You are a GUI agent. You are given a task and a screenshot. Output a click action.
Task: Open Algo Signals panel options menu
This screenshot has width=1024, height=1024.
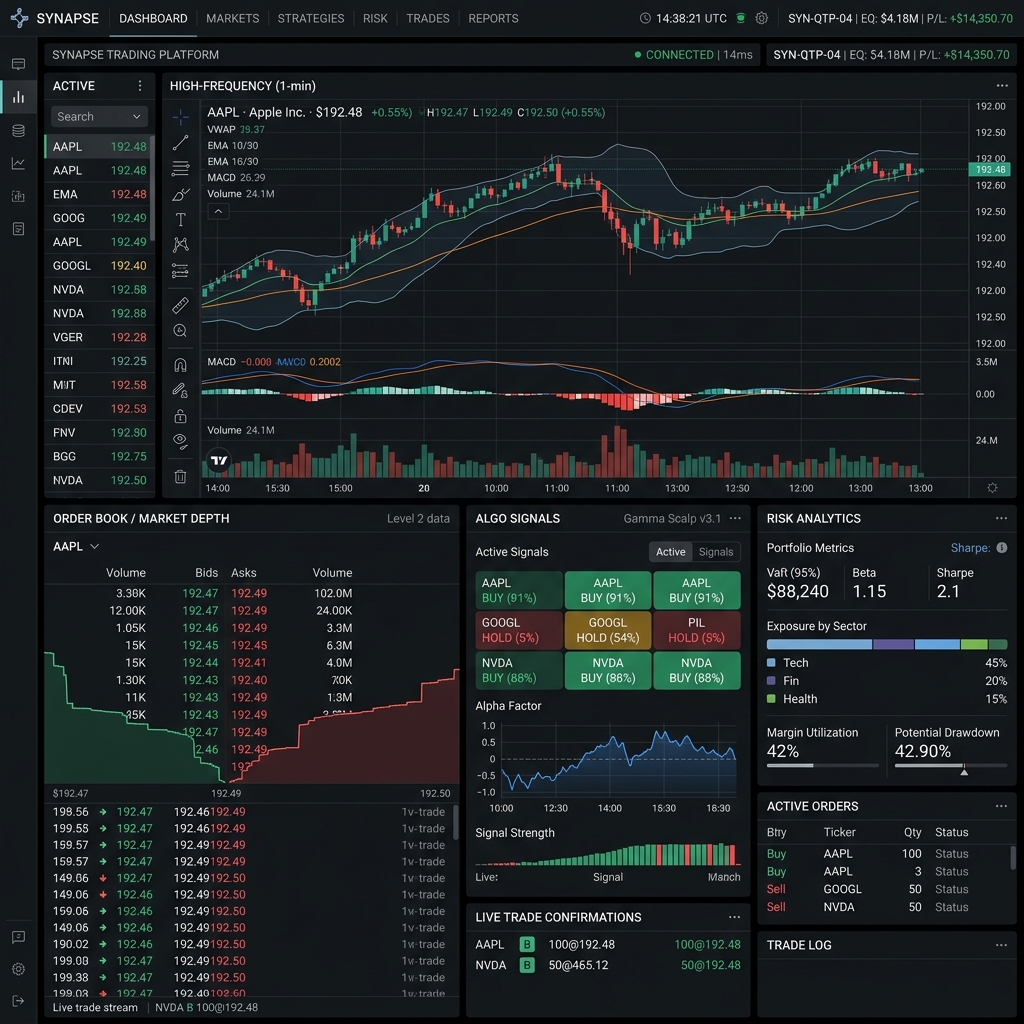[x=735, y=519]
